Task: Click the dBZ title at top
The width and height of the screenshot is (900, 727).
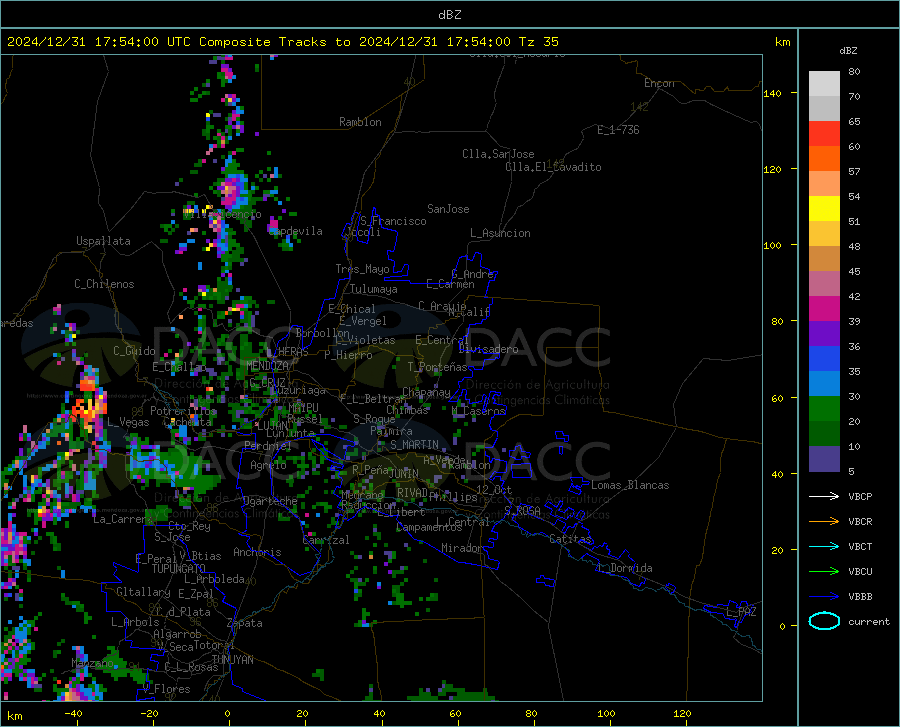Action: (449, 15)
